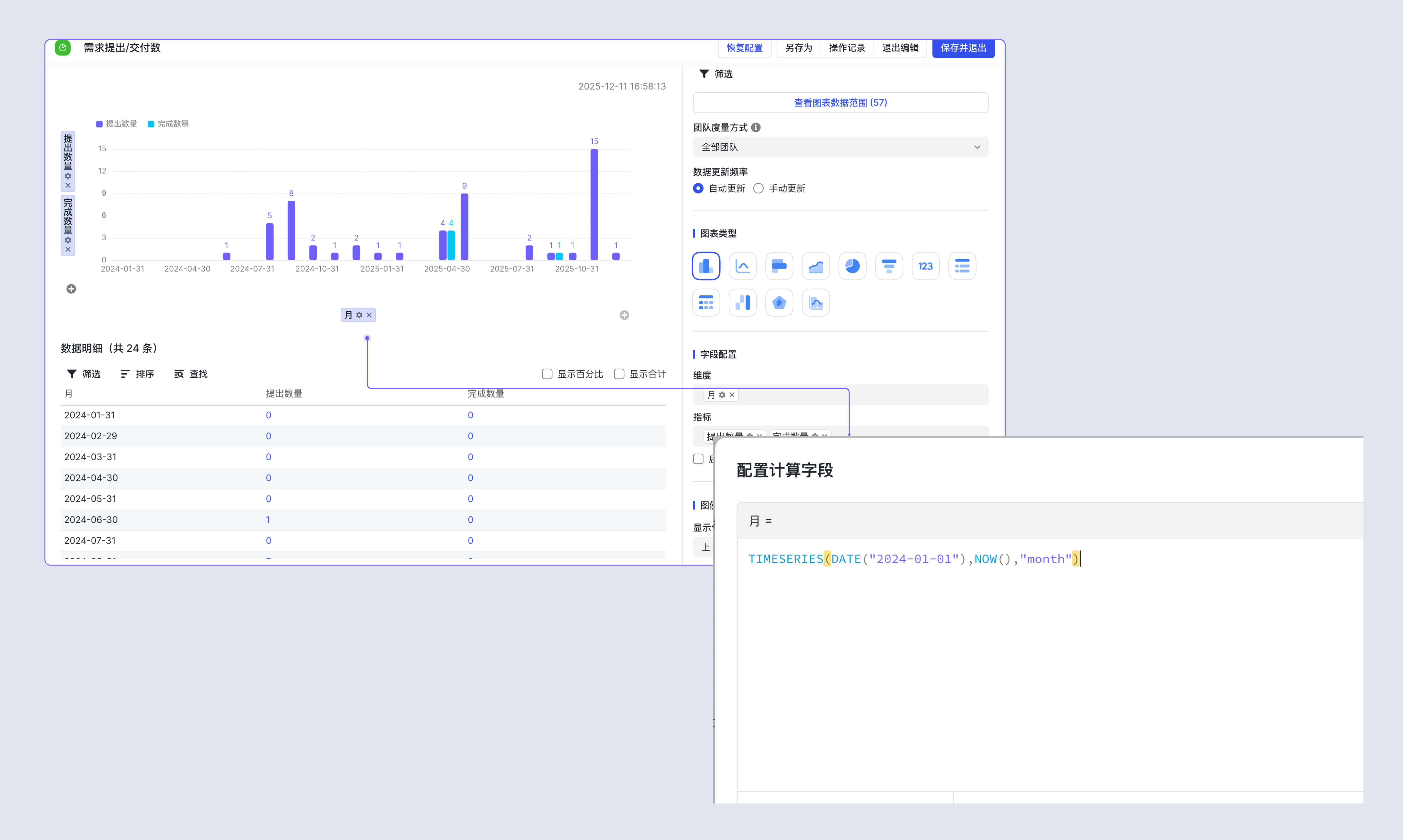Select the 2024-03-31 table row date
Image resolution: width=1403 pixels, height=840 pixels.
[91, 457]
